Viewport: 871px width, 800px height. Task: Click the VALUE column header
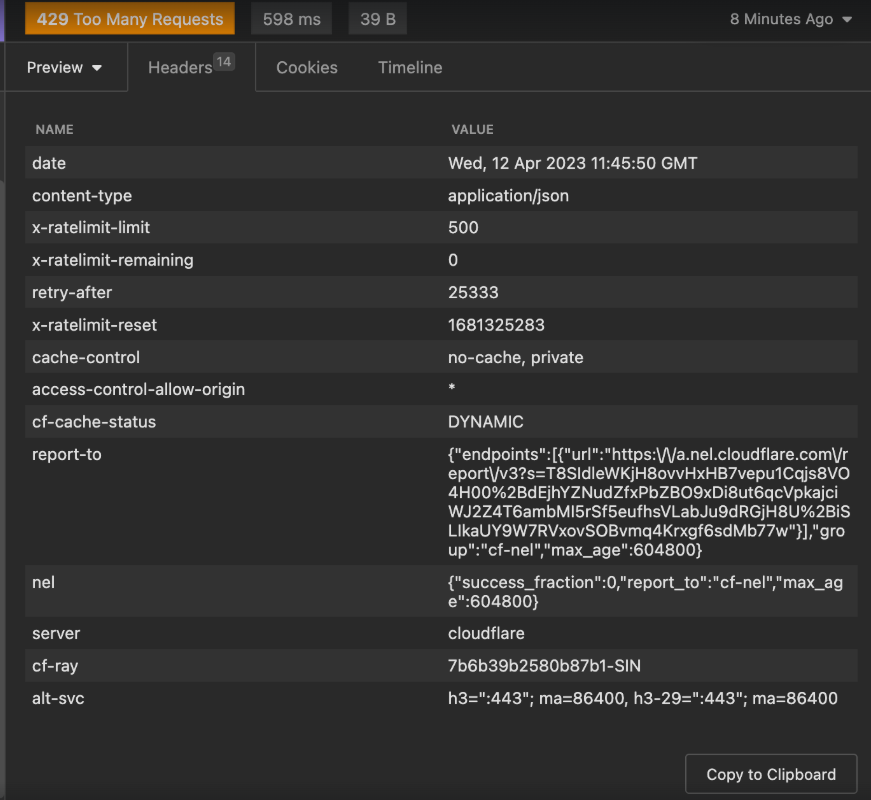click(x=472, y=129)
